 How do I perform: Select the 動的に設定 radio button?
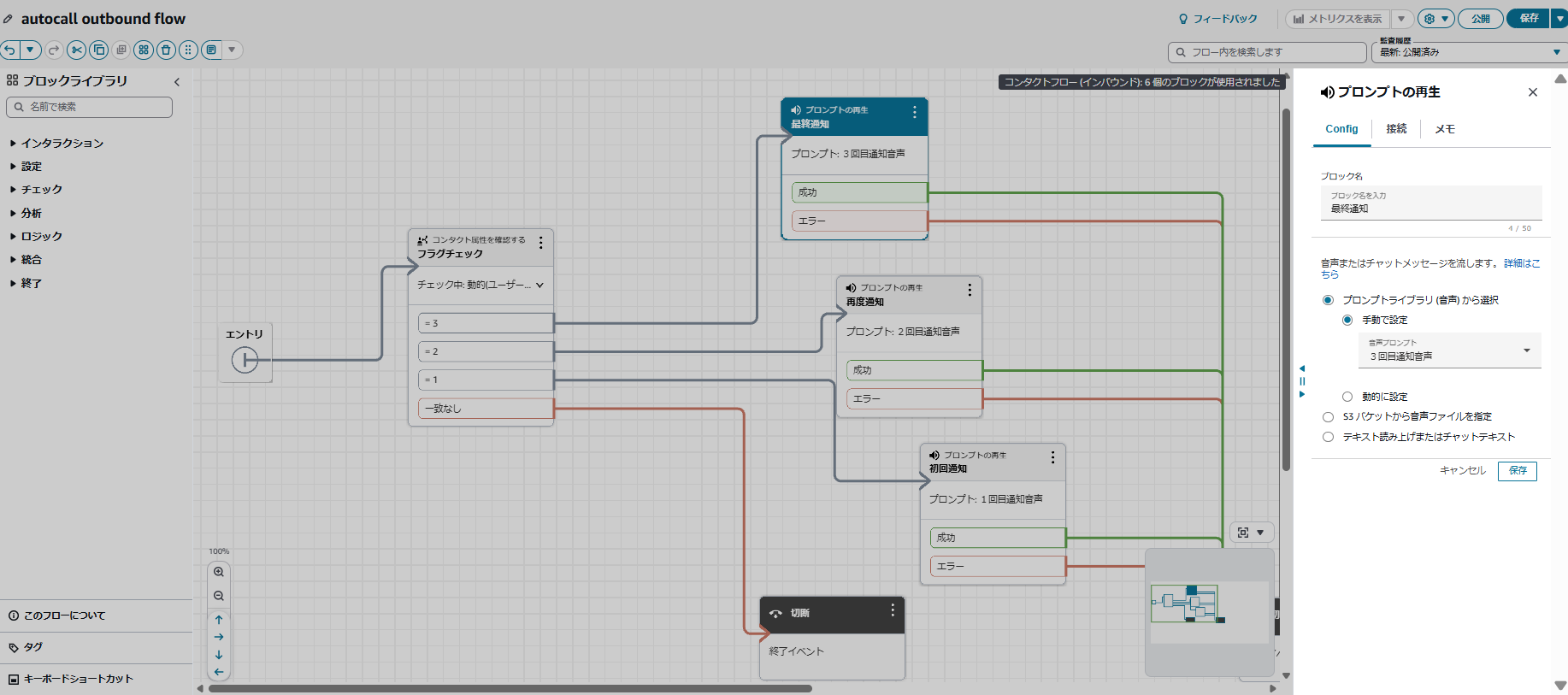(1347, 397)
